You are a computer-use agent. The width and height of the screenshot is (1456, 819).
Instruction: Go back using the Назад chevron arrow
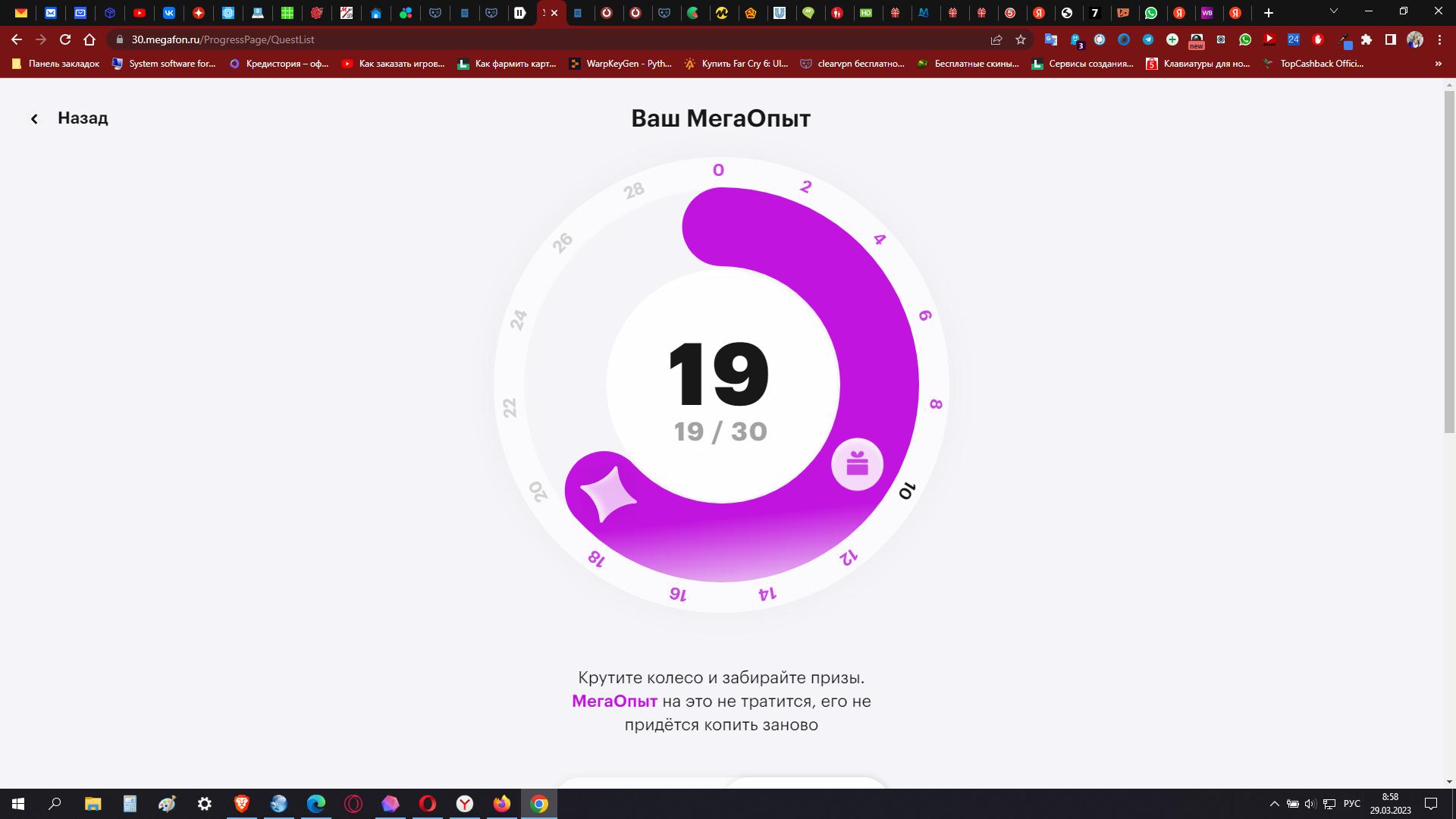click(x=34, y=119)
